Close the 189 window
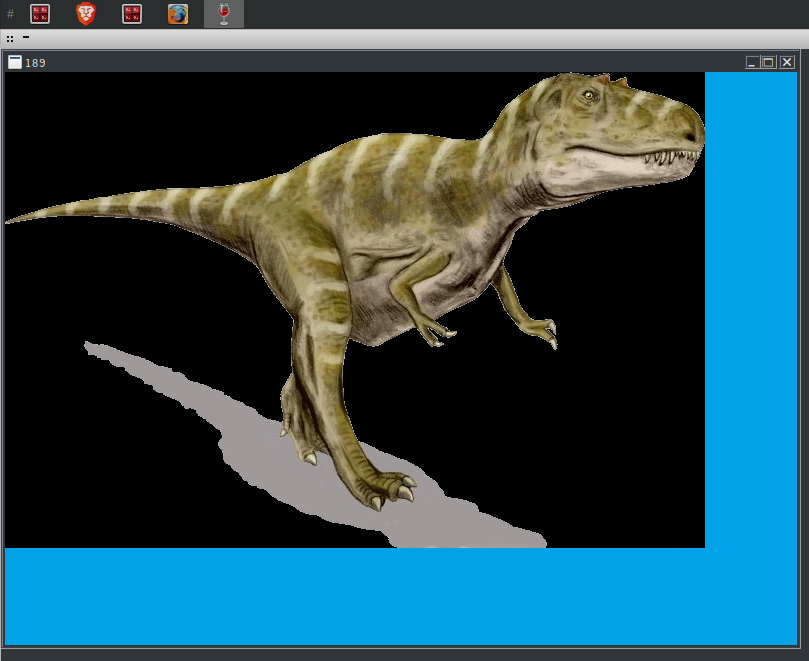Screen dimensions: 809x661 click(787, 62)
